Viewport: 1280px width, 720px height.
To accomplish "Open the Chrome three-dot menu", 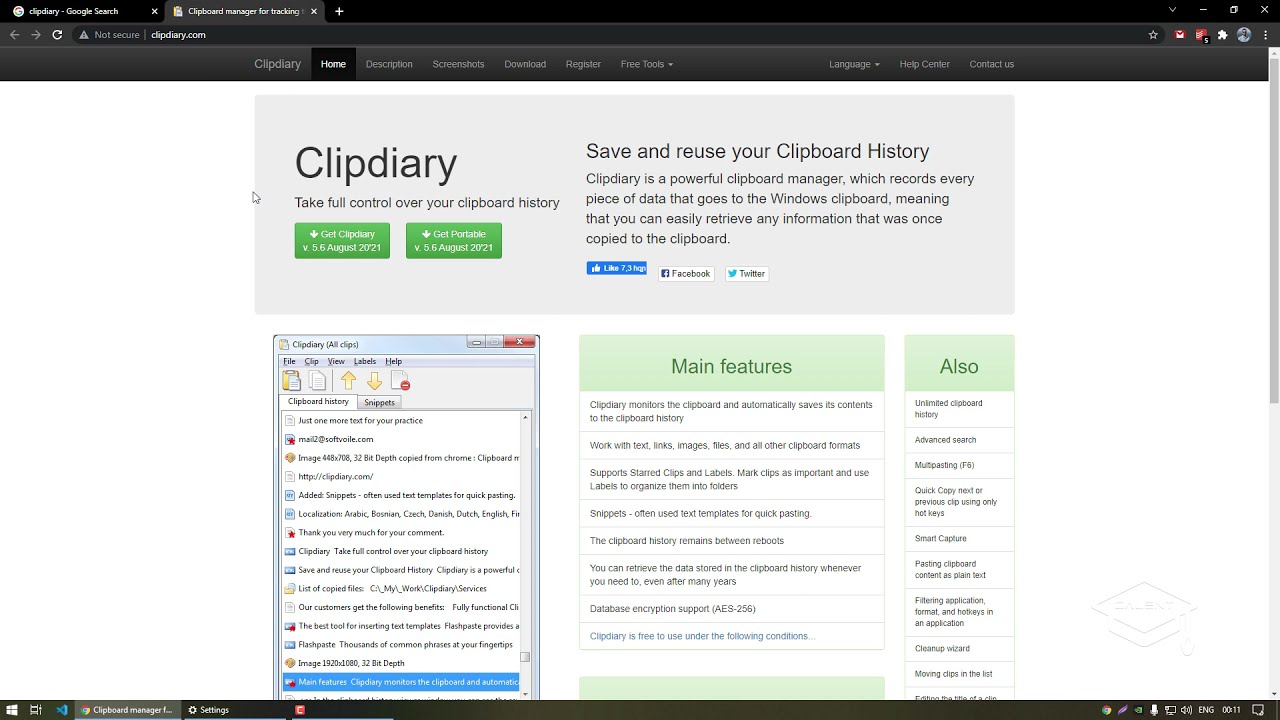I will click(x=1265, y=34).
